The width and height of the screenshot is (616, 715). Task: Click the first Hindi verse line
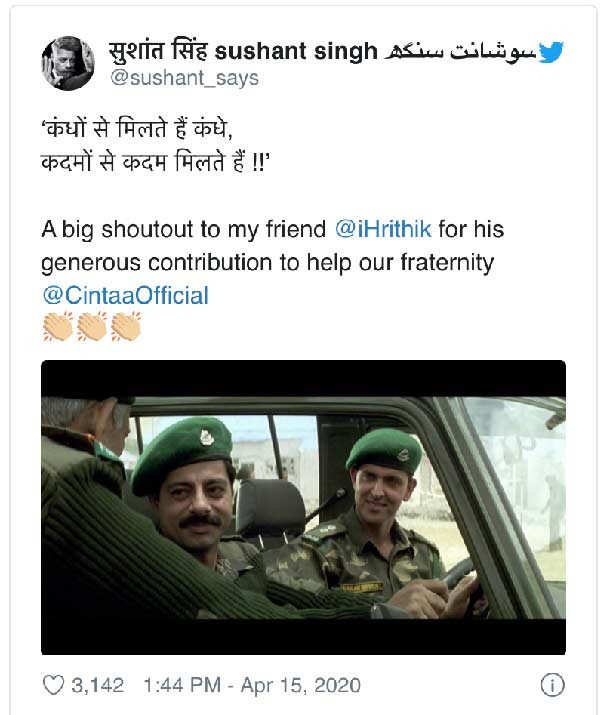coord(145,131)
